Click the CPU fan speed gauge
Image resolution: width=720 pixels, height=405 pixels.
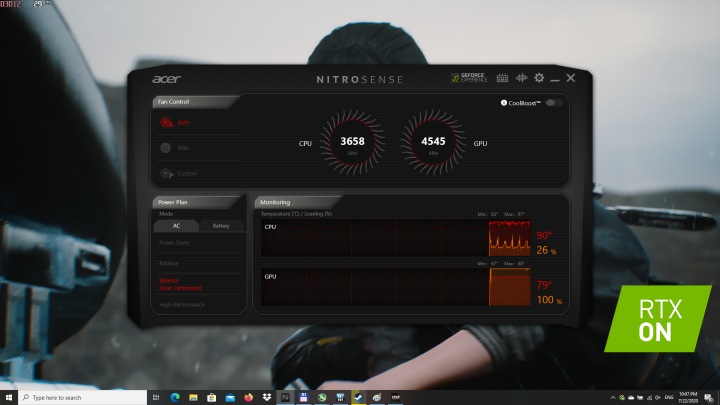(352, 142)
